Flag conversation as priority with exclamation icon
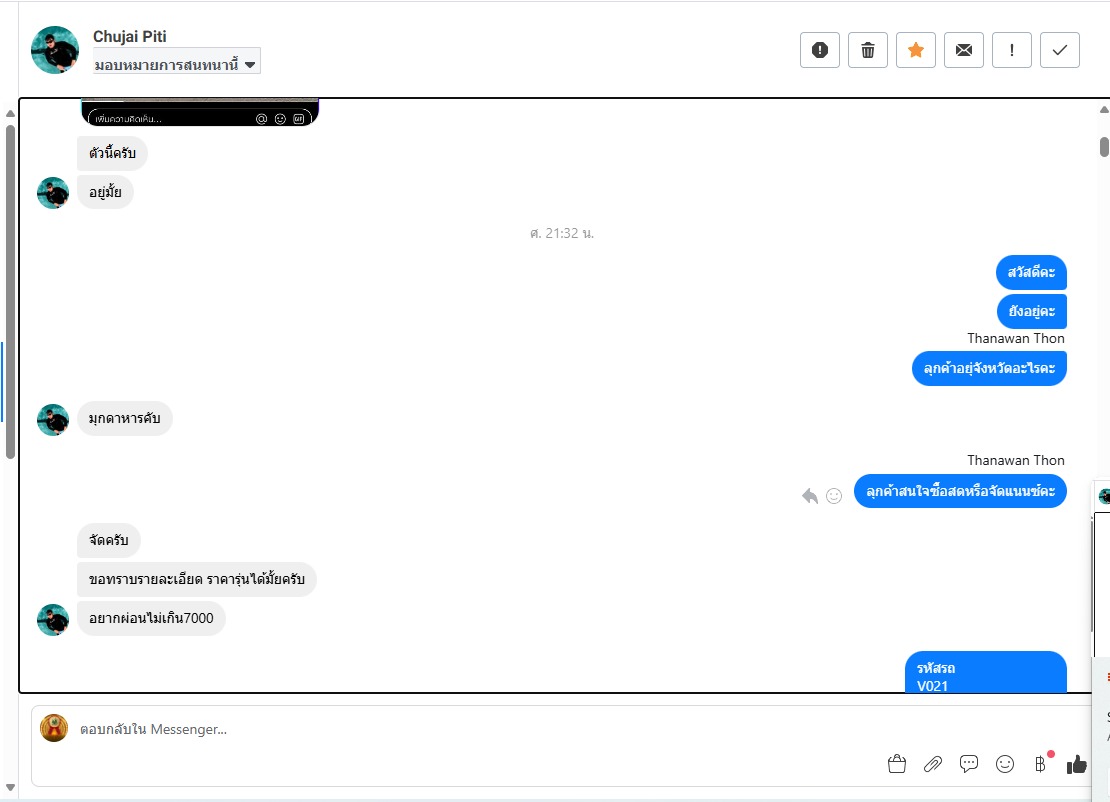 1012,50
